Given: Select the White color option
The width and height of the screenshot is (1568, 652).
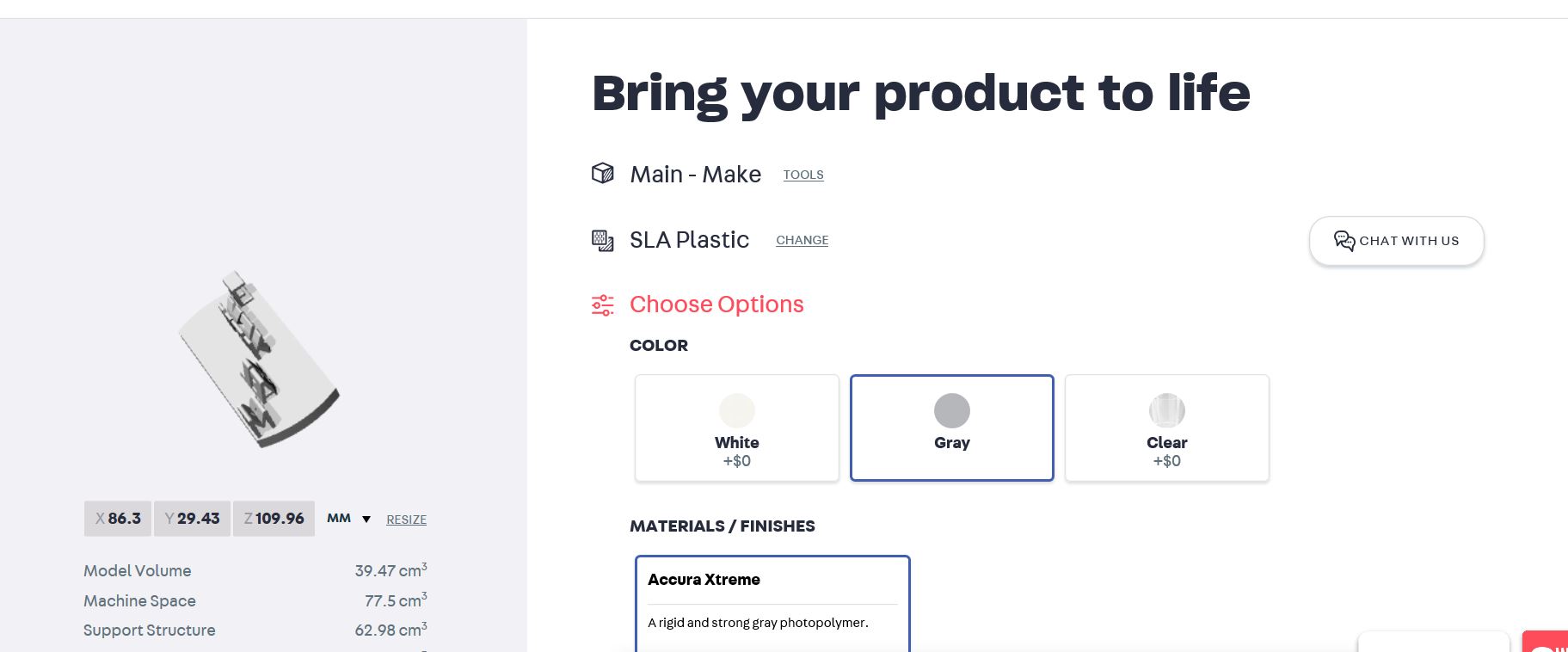Looking at the screenshot, I should 737,428.
